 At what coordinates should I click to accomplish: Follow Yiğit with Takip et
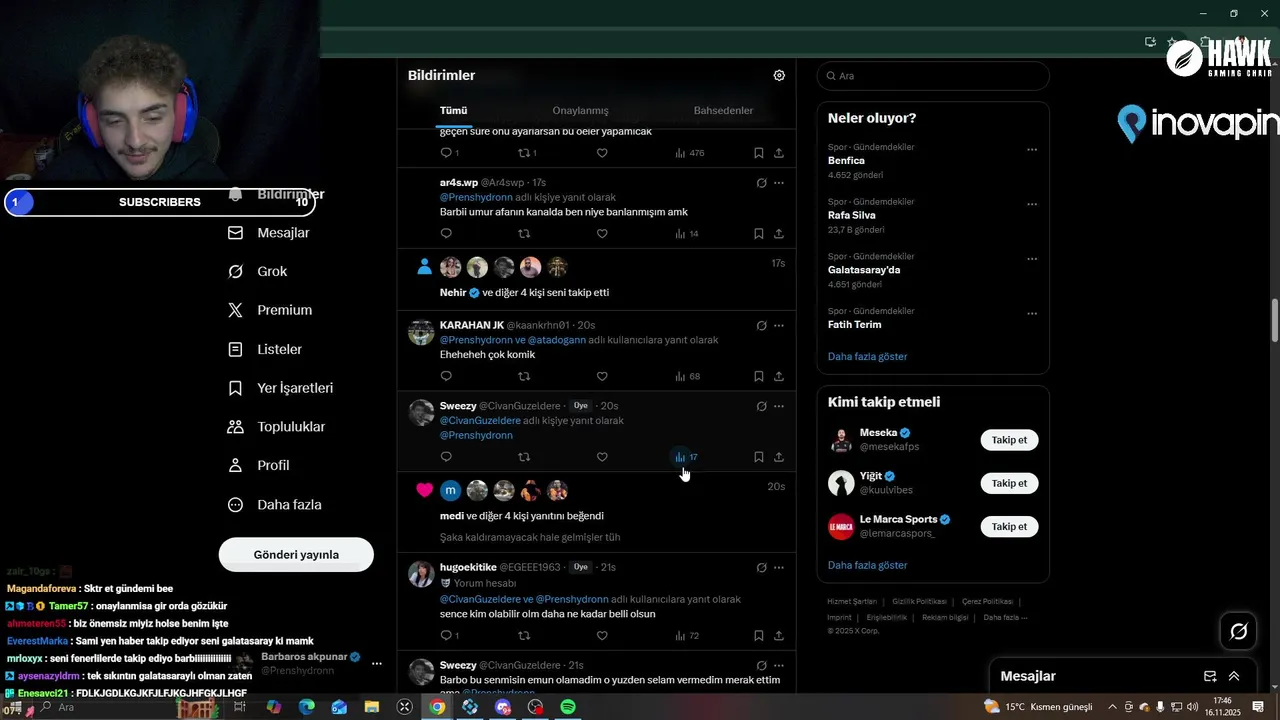(x=1009, y=483)
